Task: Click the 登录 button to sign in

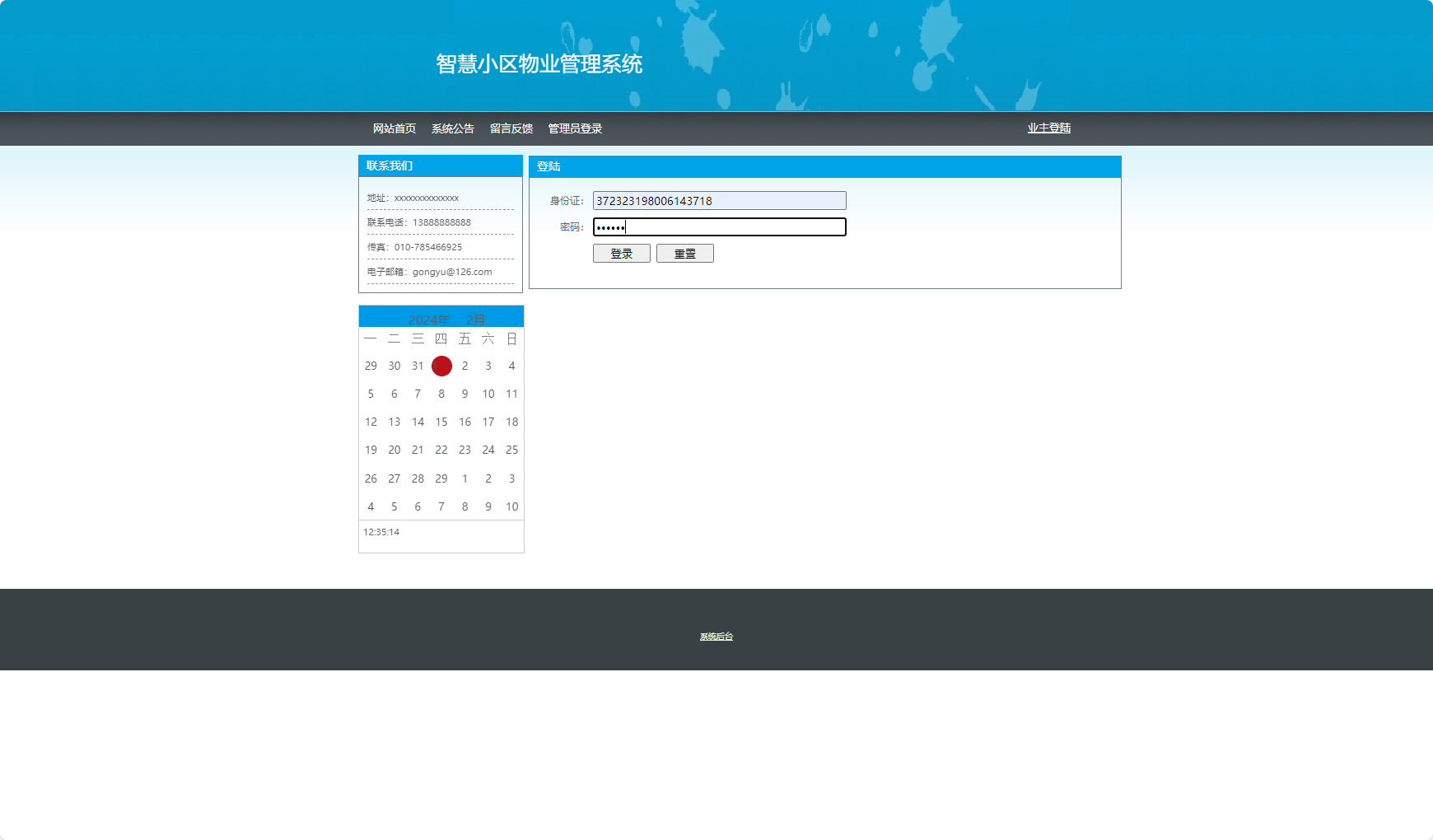Action: click(621, 253)
